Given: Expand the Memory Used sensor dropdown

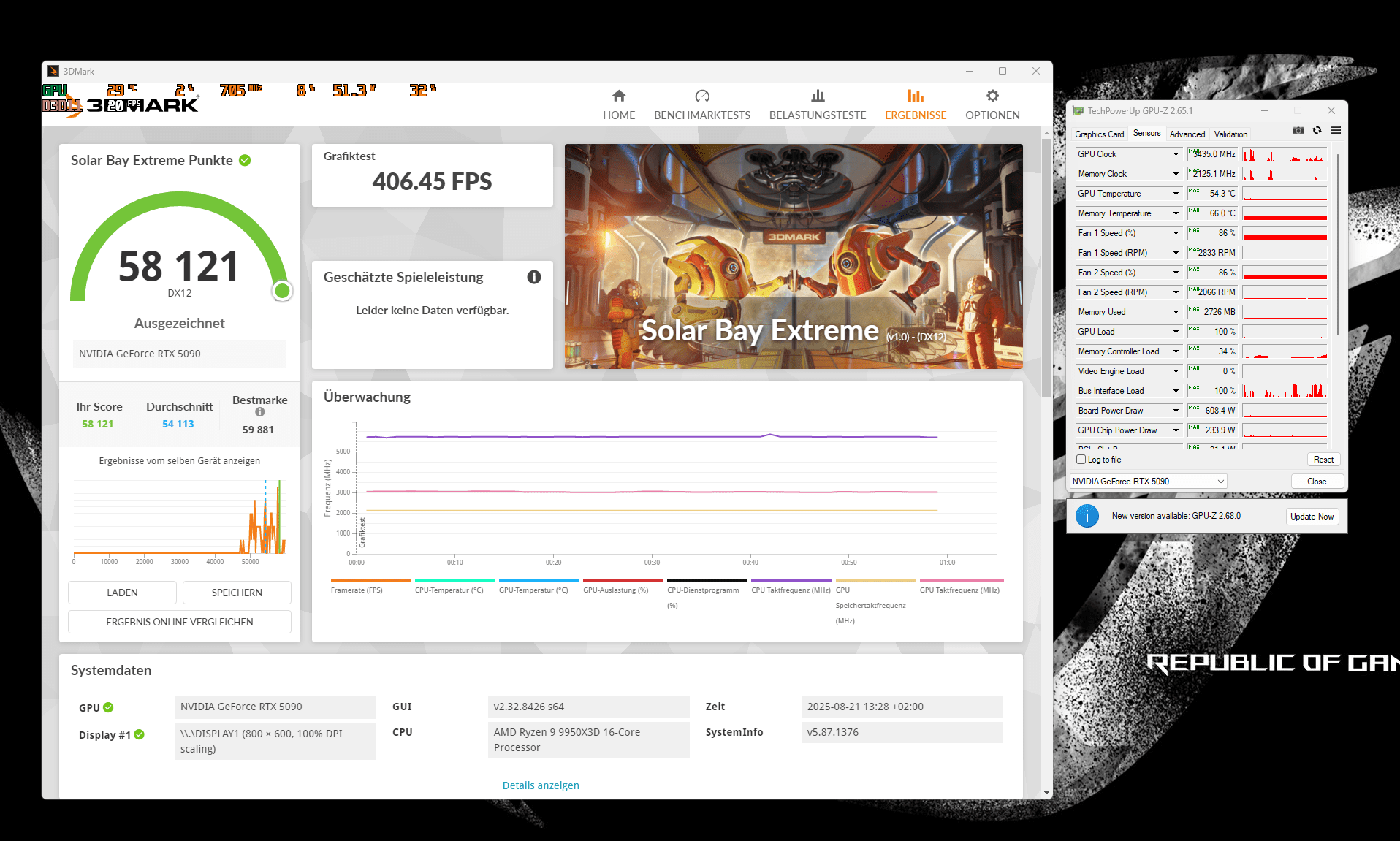Looking at the screenshot, I should [1176, 312].
